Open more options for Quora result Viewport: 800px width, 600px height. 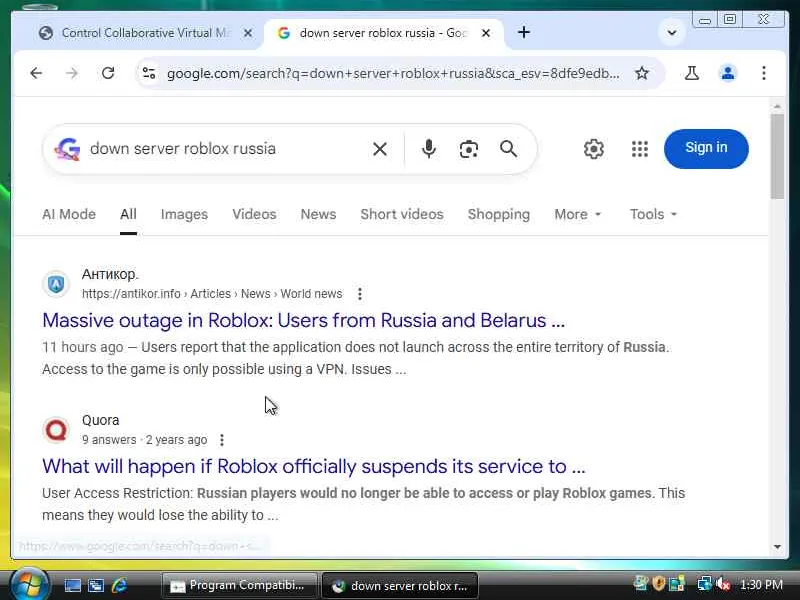click(x=221, y=440)
